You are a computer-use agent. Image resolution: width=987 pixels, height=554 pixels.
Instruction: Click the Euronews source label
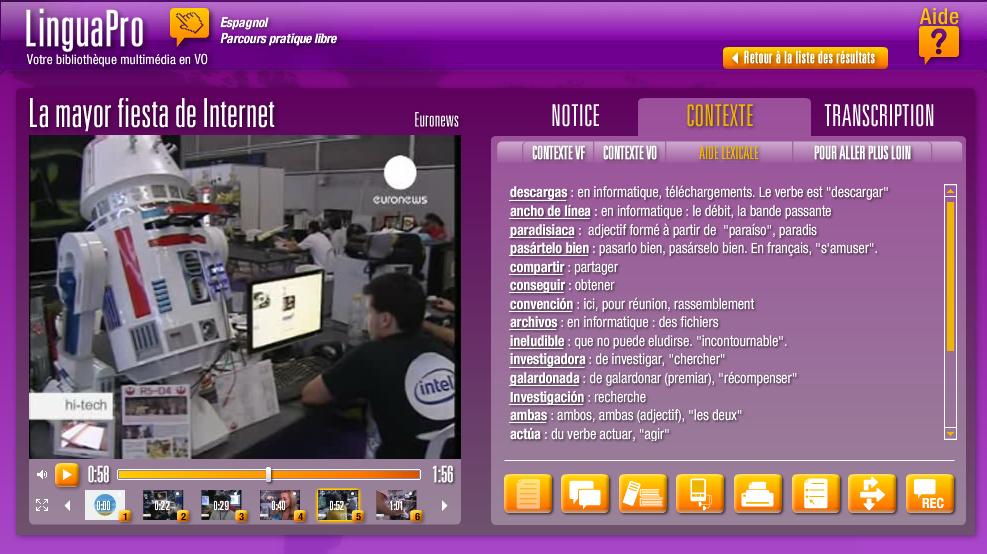(436, 120)
